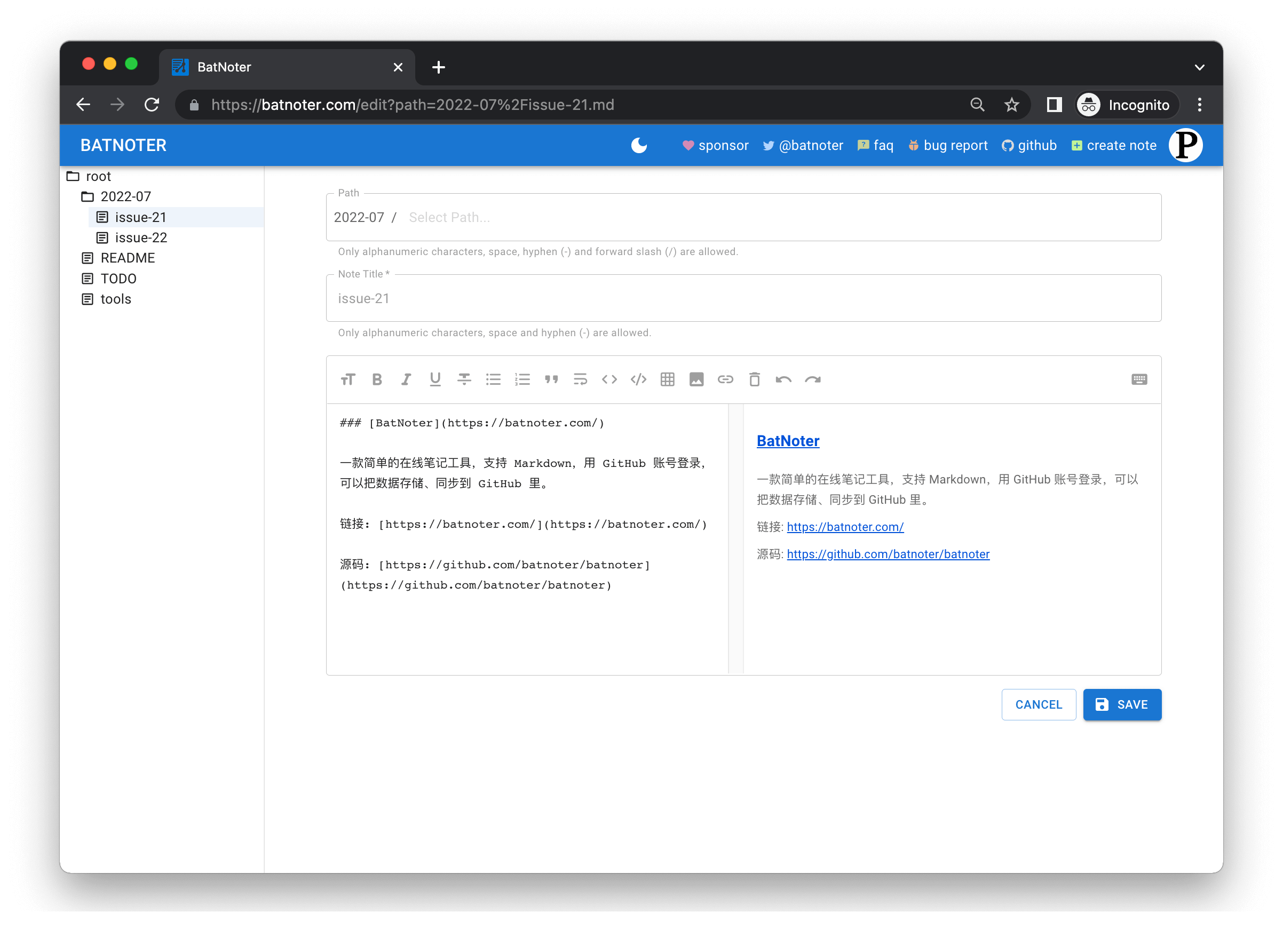This screenshot has height=952, width=1283.
Task: Click the Note Title input field
Action: [743, 298]
